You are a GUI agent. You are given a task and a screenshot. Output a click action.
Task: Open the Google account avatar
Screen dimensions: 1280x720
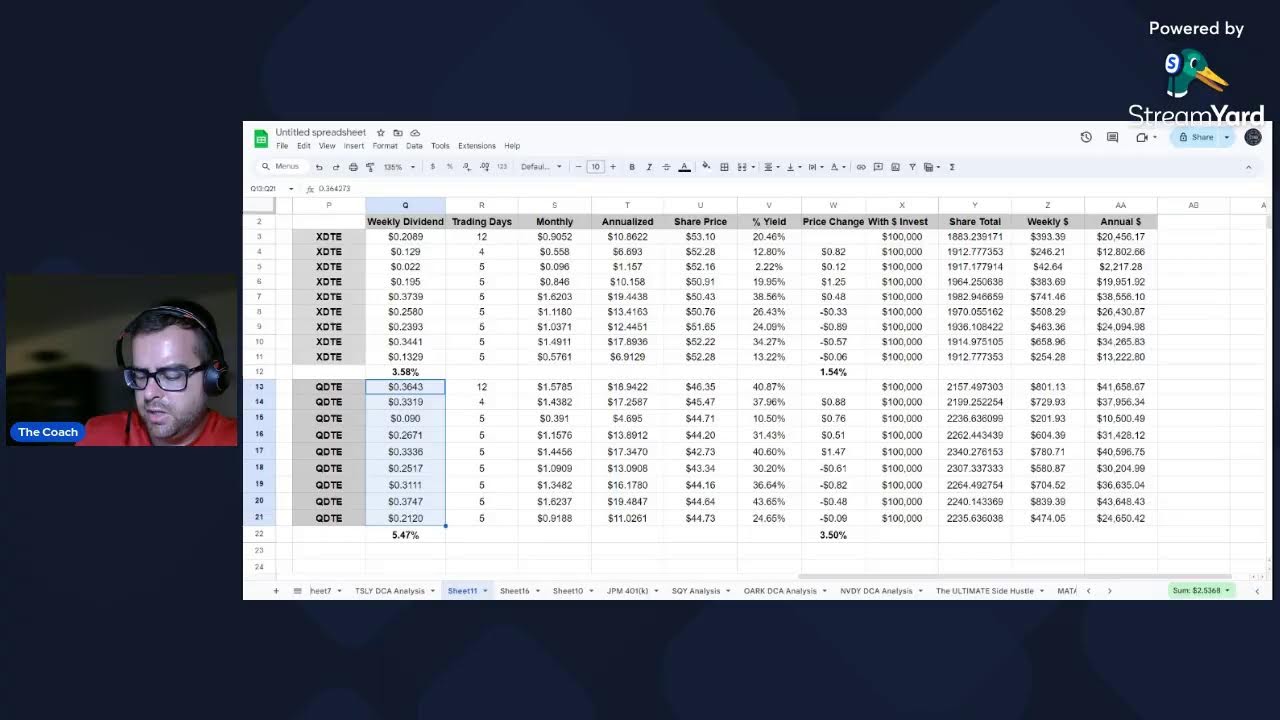(1253, 137)
